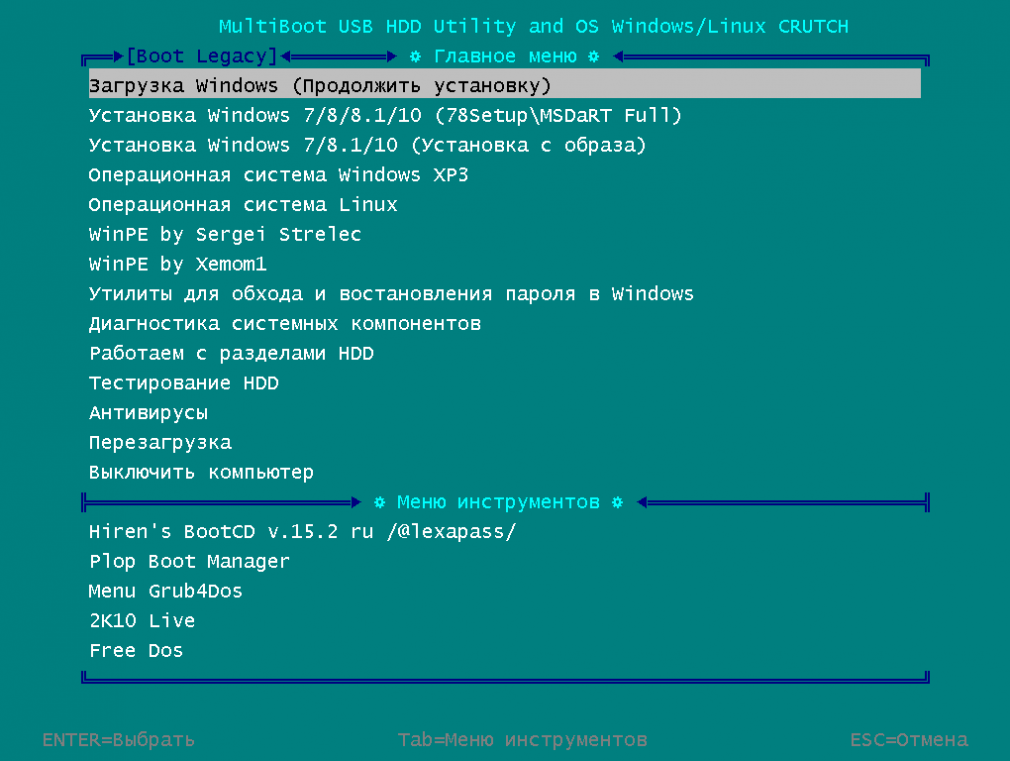
Task: Click 'ENTER=Выбрать' hint at bottom
Action: [x=119, y=739]
